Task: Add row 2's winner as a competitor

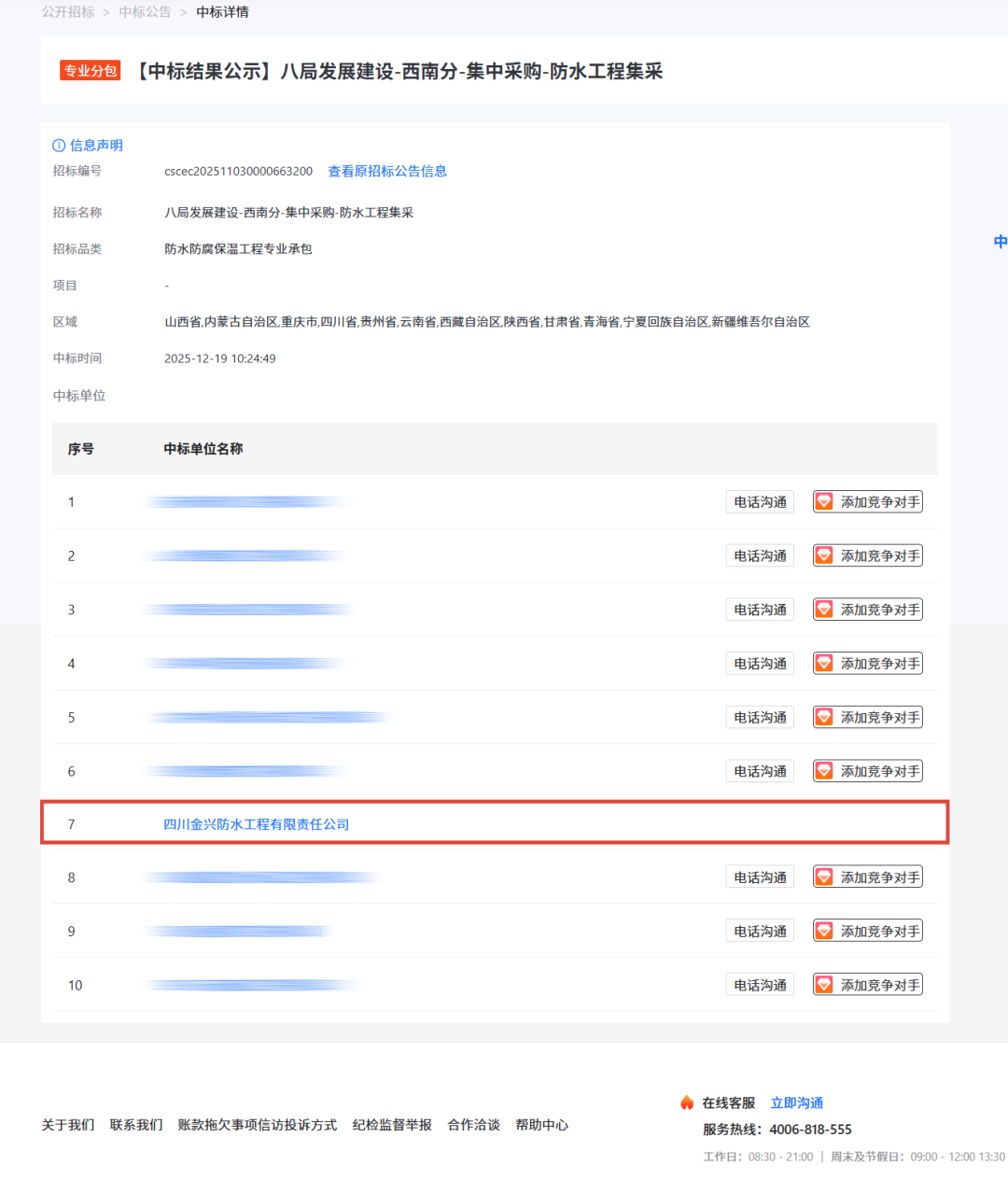Action: point(867,554)
